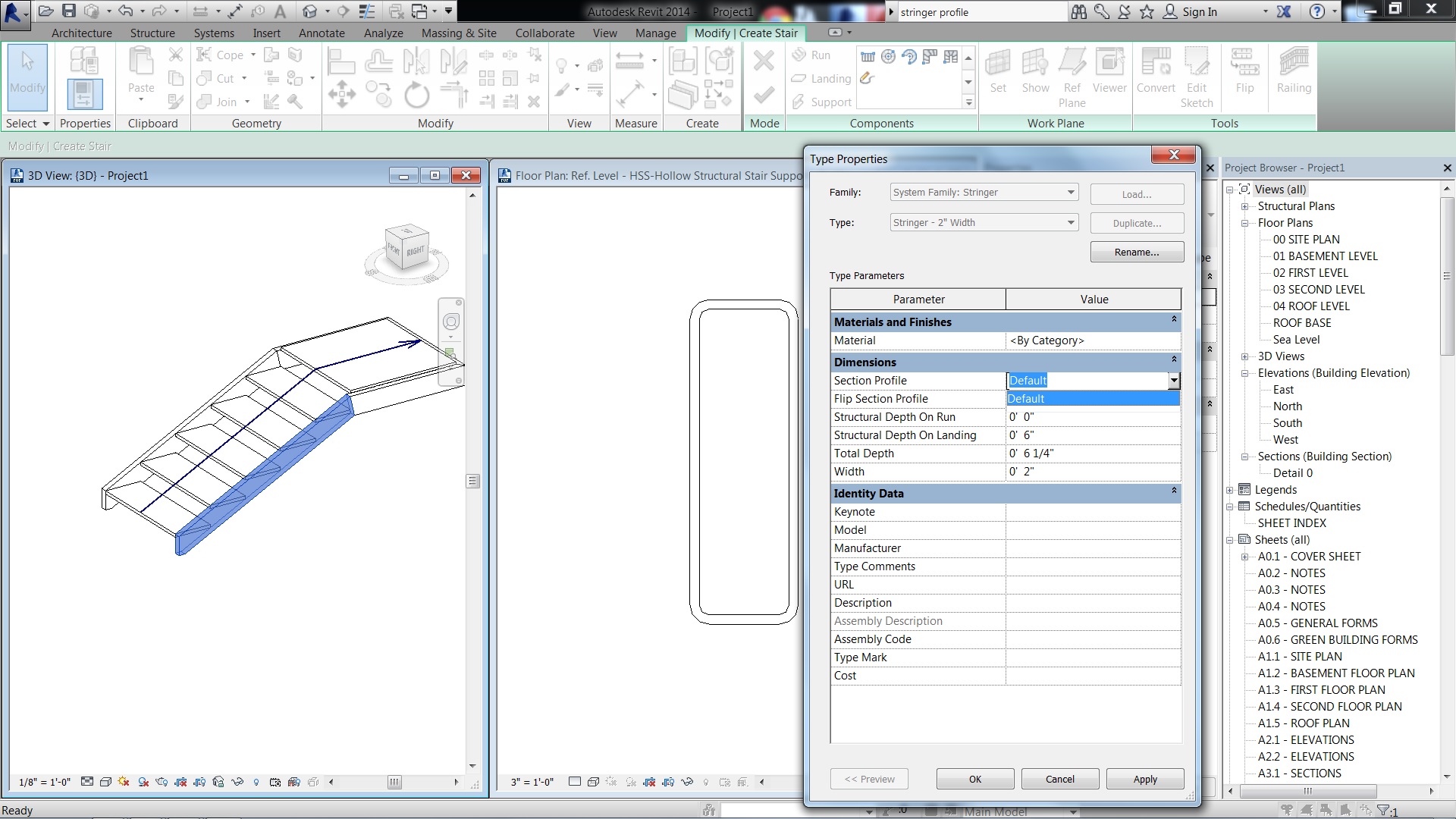Open the Section Profile dropdown arrow

point(1174,381)
